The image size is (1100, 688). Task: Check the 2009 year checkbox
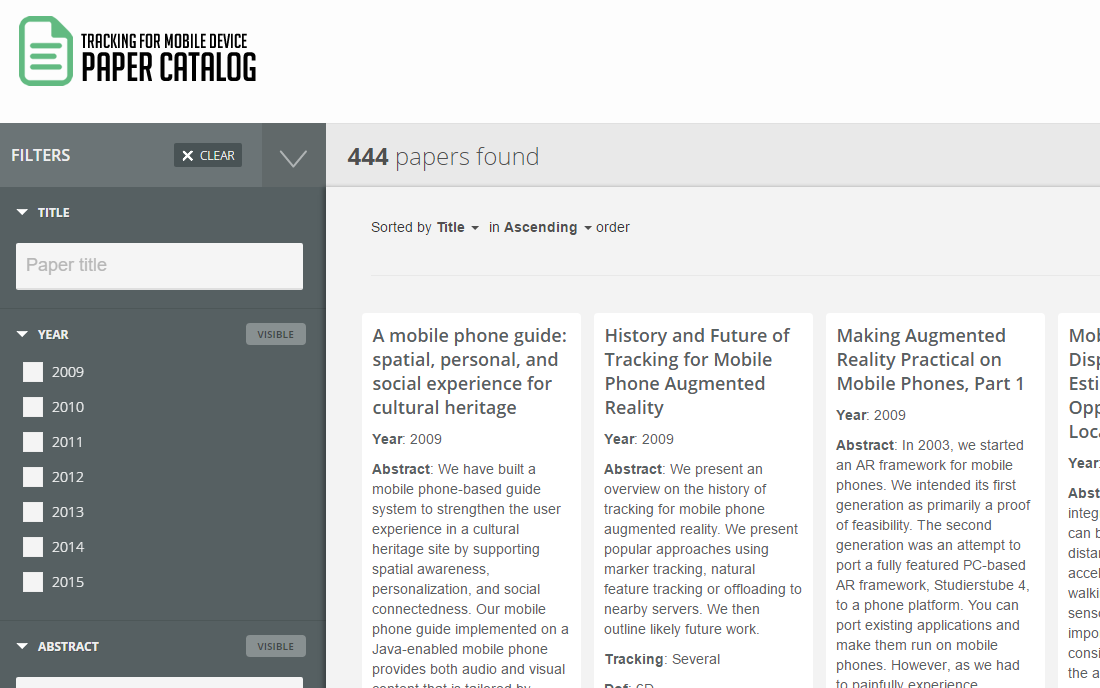tap(33, 372)
